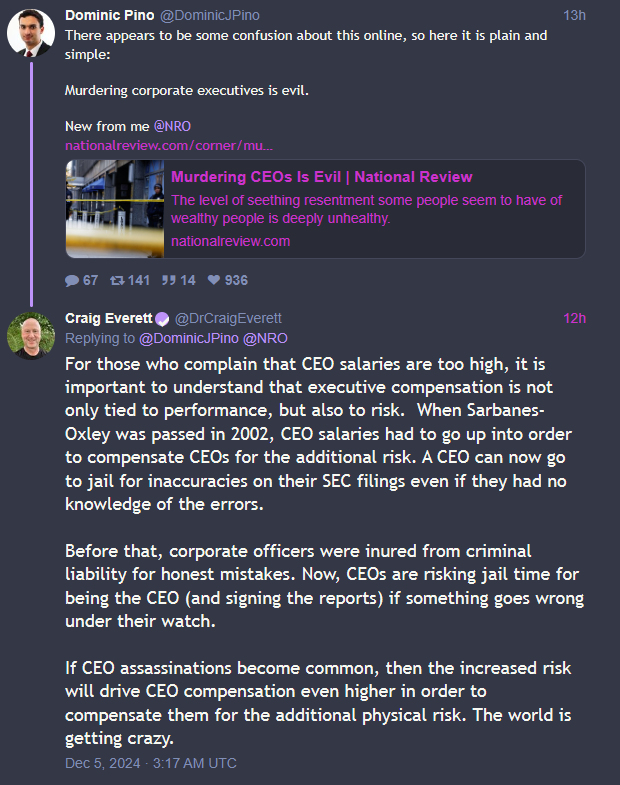Follow the nationalreview.com/corner/mu… link
The width and height of the screenshot is (620, 785).
coord(169,146)
